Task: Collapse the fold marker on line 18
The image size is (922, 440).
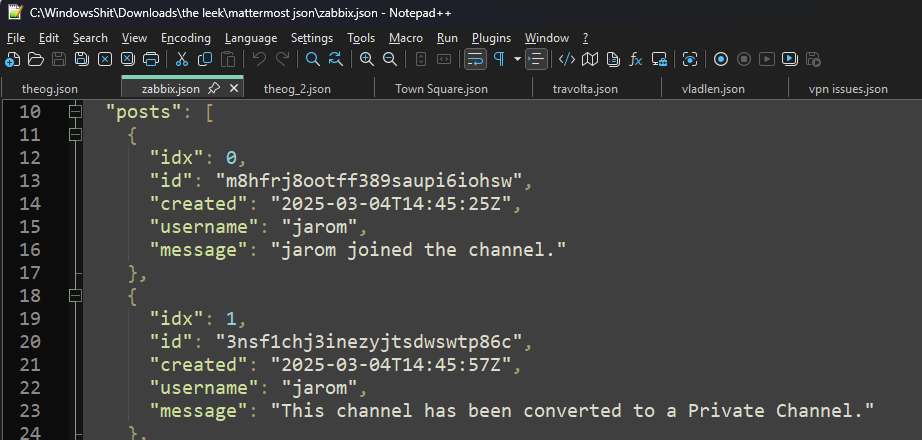Action: 75,296
